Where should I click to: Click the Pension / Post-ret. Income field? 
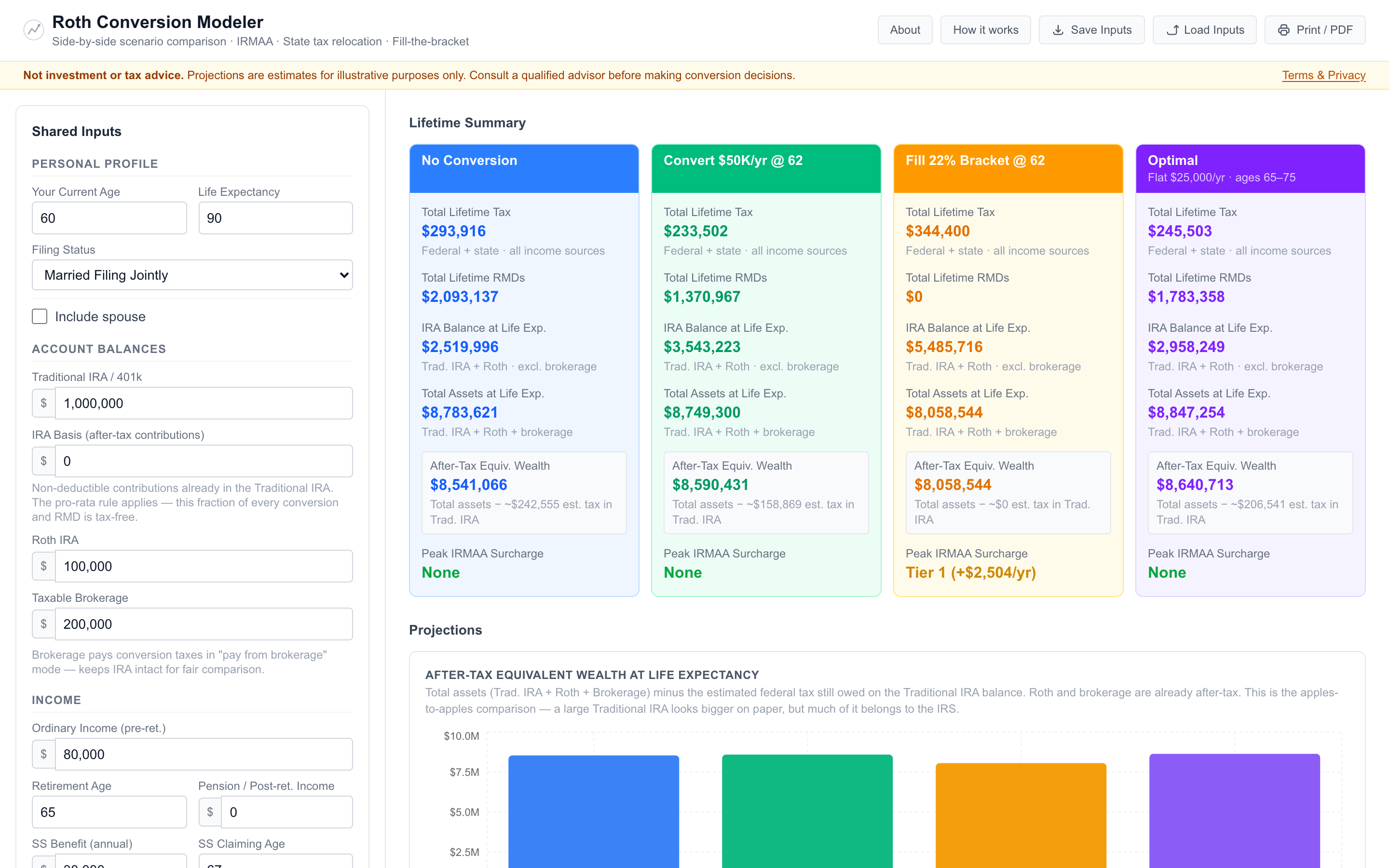tap(287, 812)
